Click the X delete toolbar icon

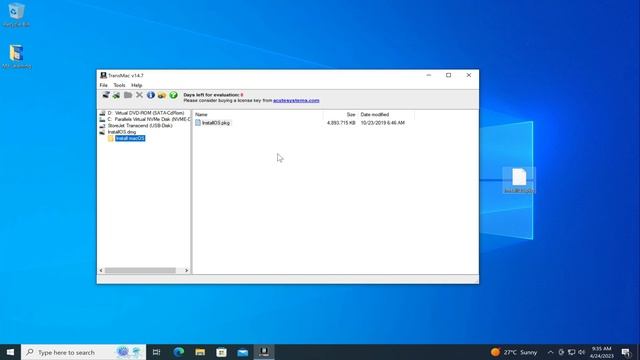[x=140, y=95]
